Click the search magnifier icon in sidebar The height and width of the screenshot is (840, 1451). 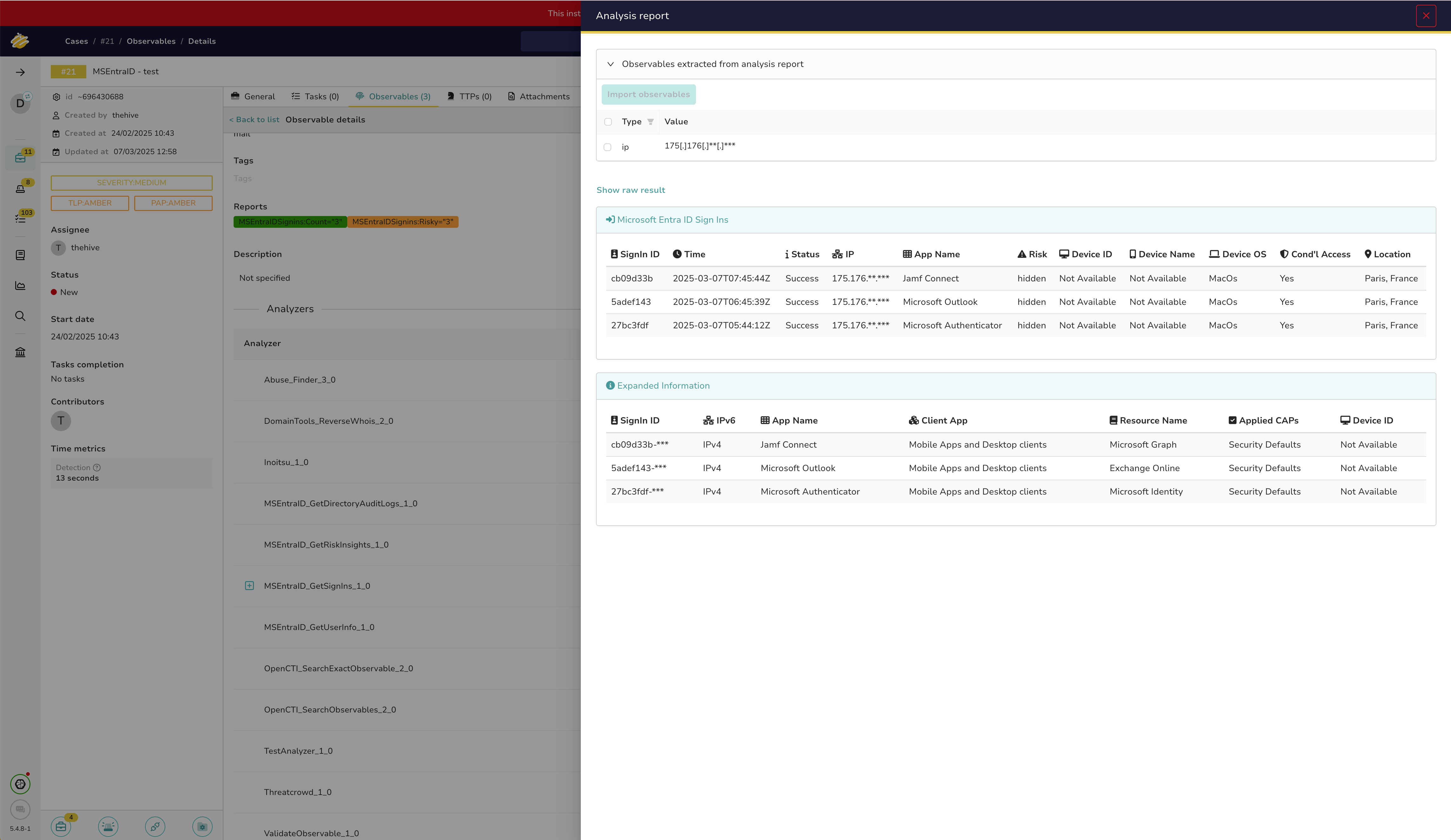pyautogui.click(x=20, y=316)
